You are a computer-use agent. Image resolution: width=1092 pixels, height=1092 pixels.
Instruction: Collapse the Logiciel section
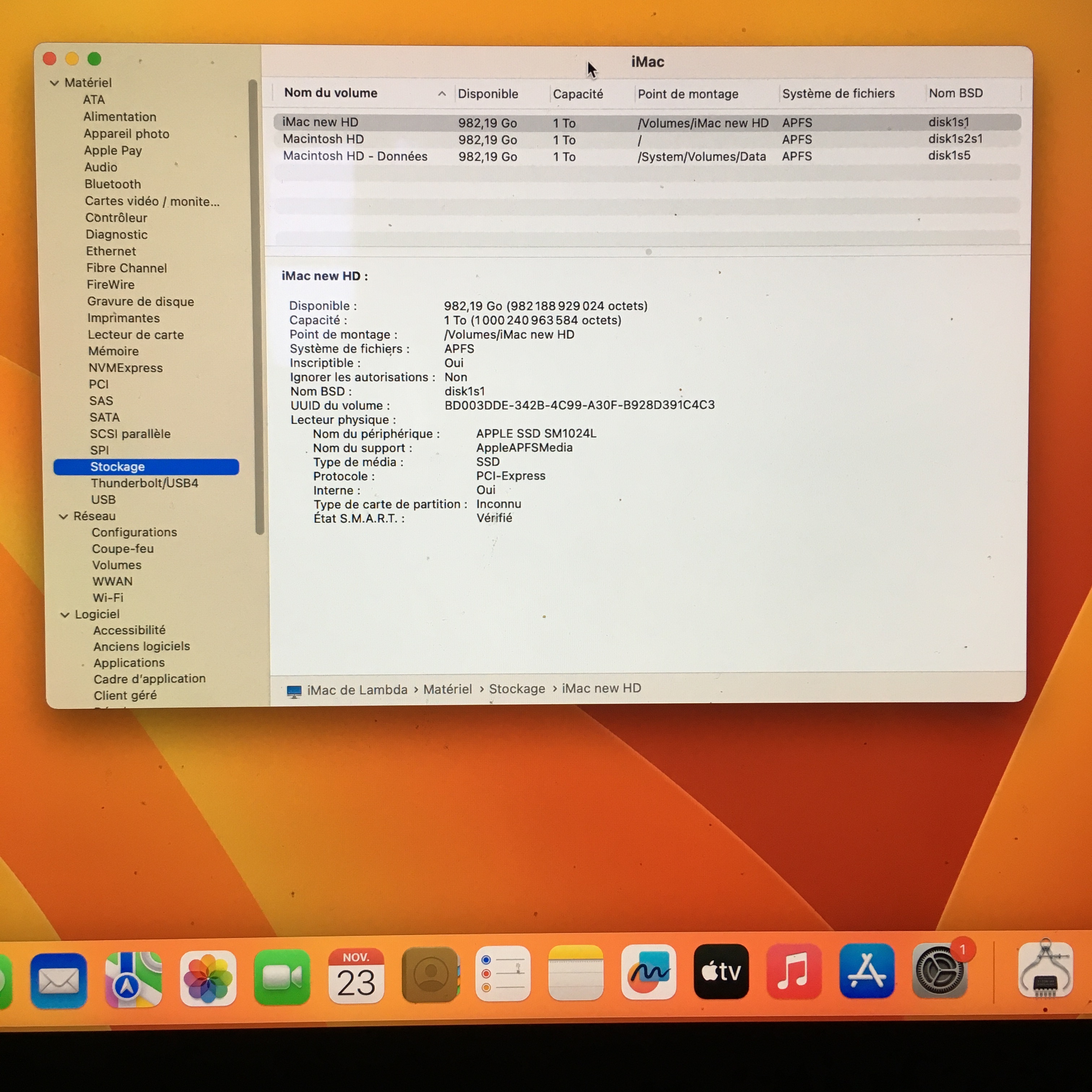(x=65, y=615)
